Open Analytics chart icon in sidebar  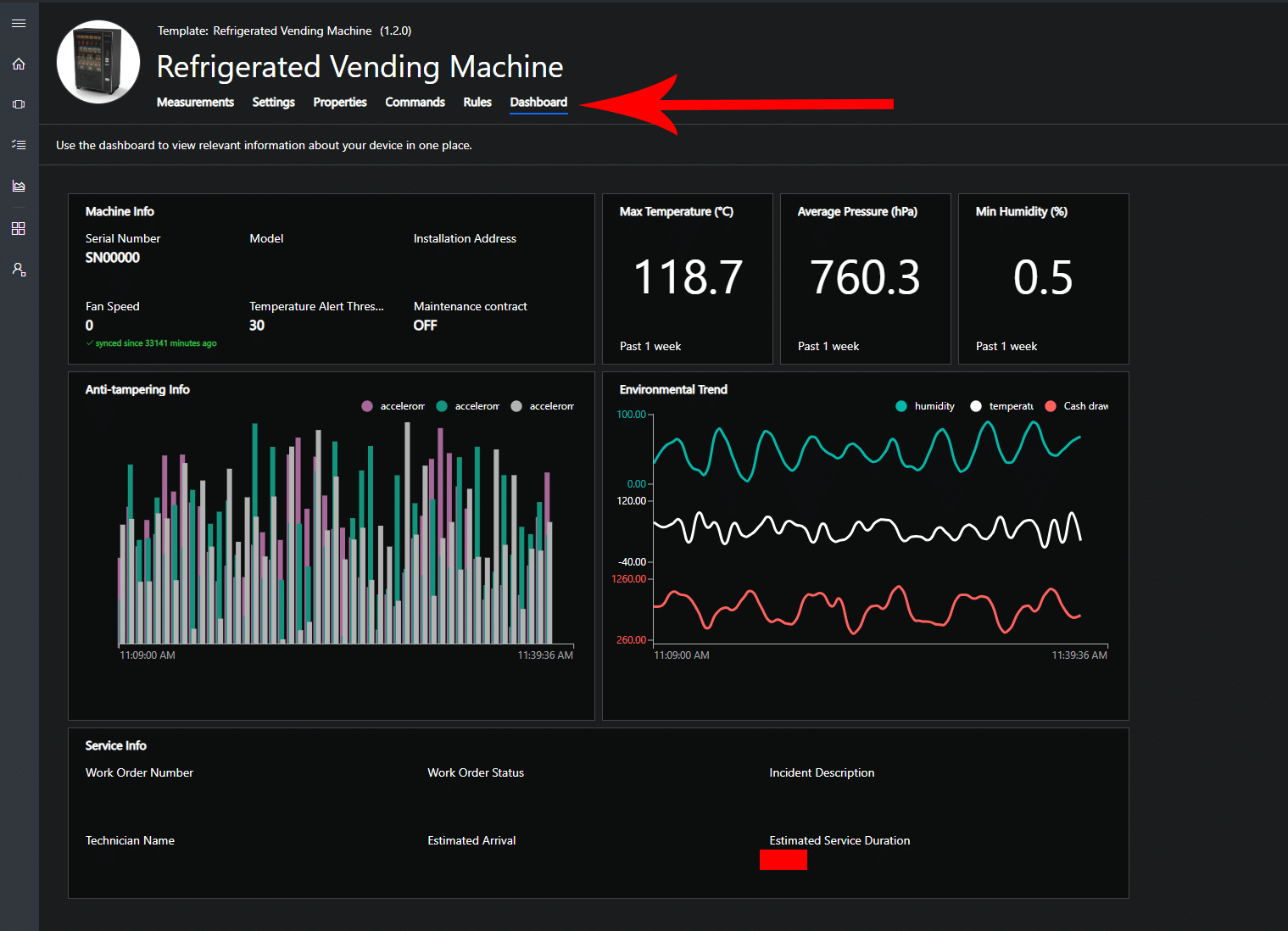(x=19, y=186)
